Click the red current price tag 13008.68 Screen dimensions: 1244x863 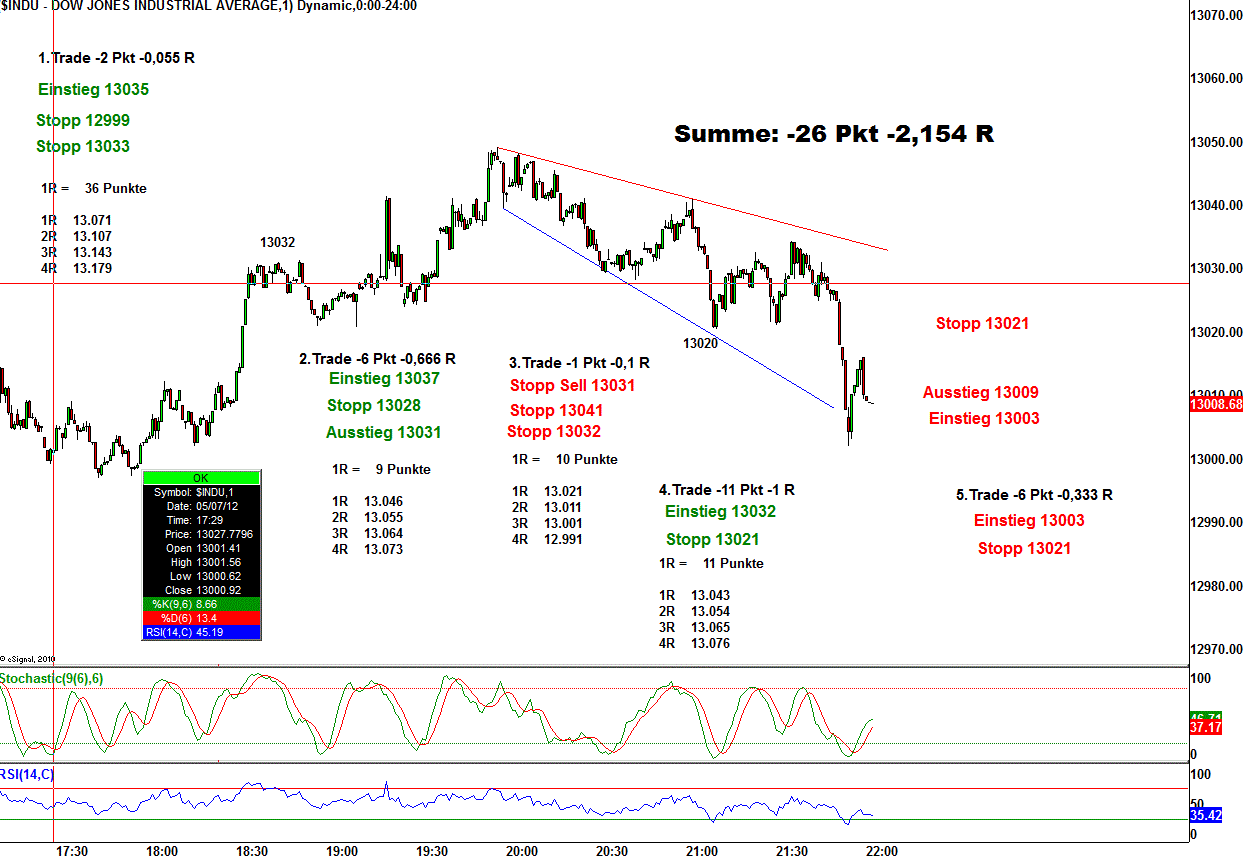pyautogui.click(x=1216, y=405)
